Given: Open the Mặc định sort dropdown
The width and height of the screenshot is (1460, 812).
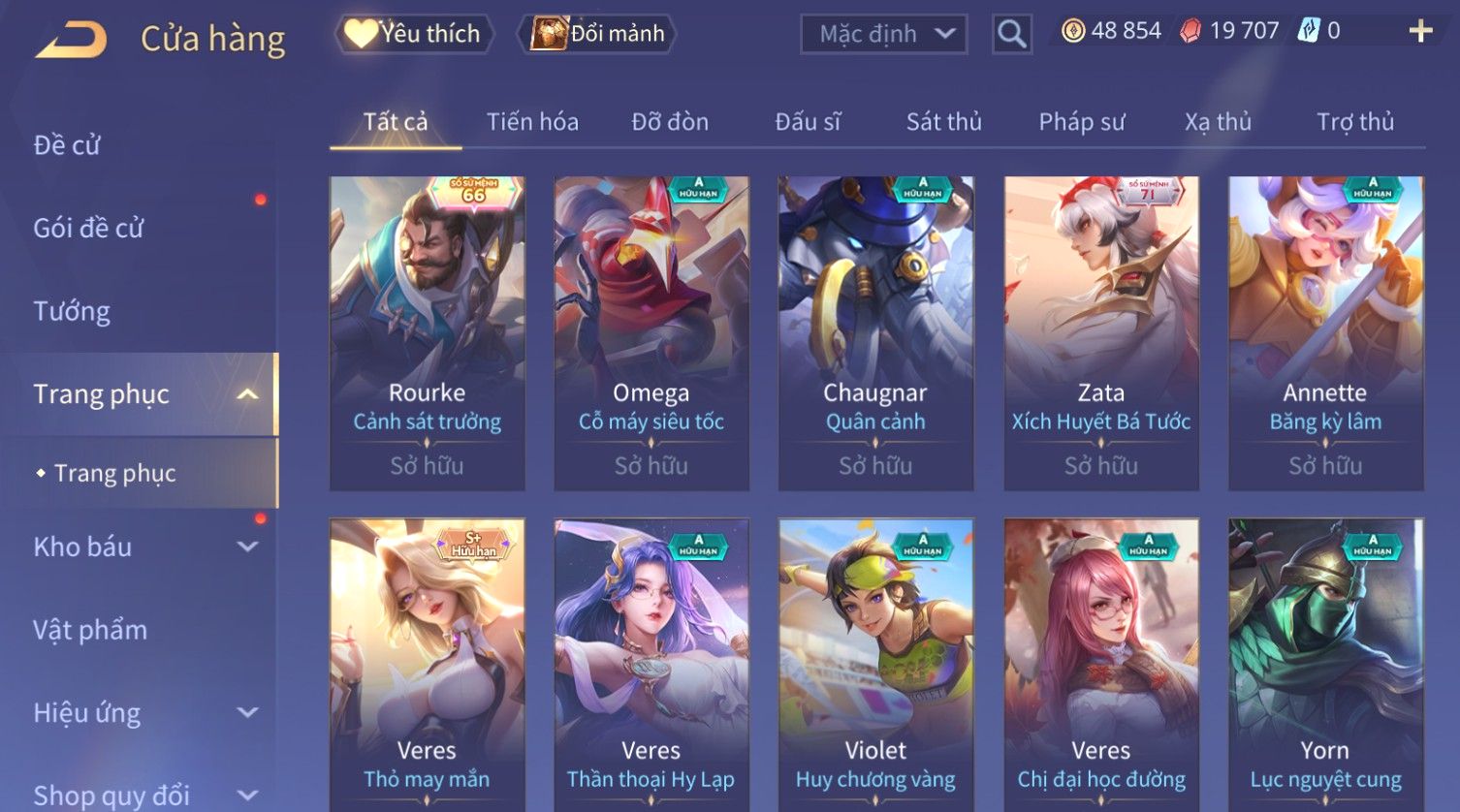Looking at the screenshot, I should click(883, 34).
